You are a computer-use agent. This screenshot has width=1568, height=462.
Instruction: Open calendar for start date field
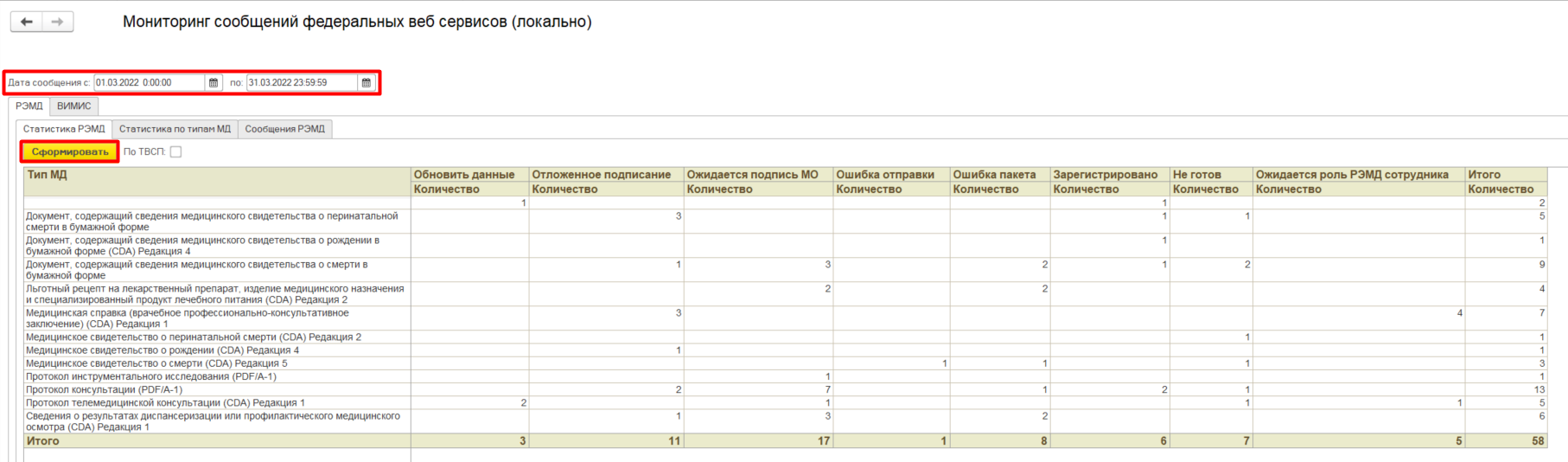pos(214,83)
